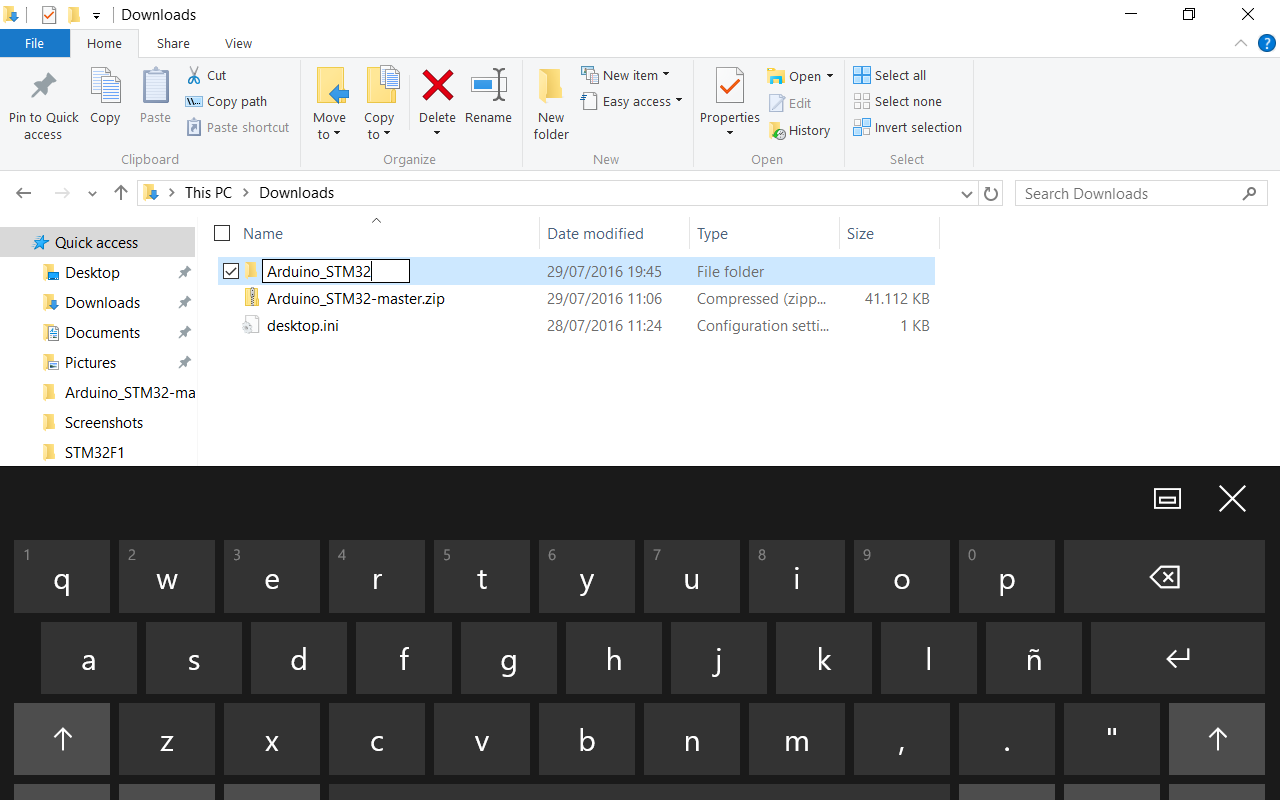
Task: Pin to Quick access icon
Action: [43, 87]
